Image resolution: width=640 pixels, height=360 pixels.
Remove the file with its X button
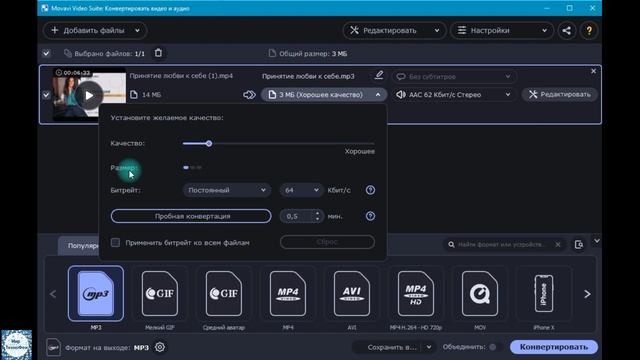[593, 71]
